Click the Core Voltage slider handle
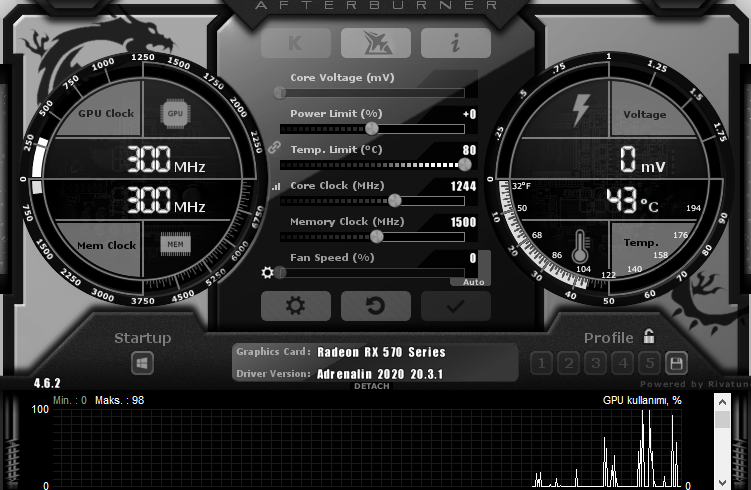This screenshot has width=751, height=490. (280, 92)
